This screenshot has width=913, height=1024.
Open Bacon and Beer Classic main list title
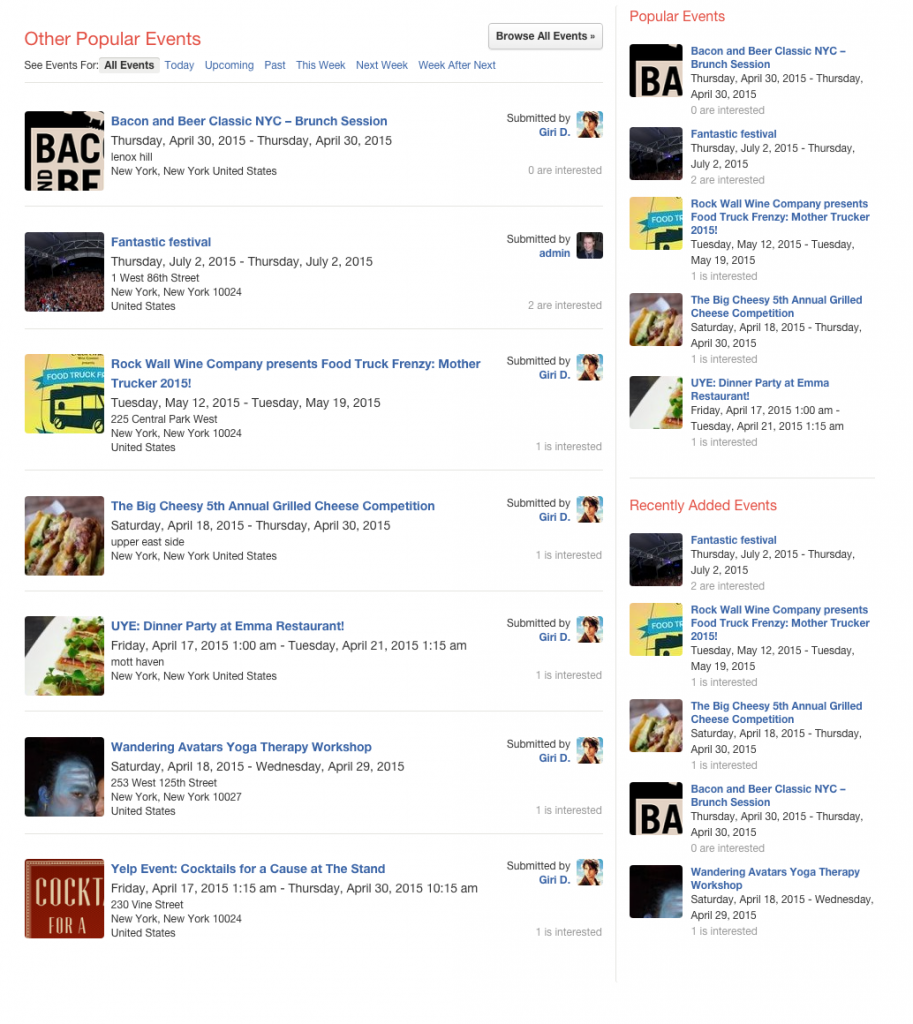[x=249, y=121]
